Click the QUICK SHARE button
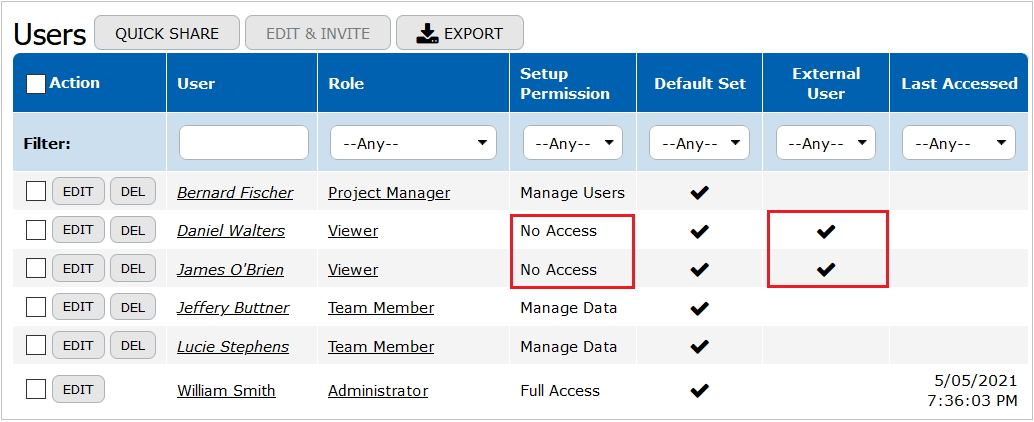The width and height of the screenshot is (1034, 422). [167, 33]
